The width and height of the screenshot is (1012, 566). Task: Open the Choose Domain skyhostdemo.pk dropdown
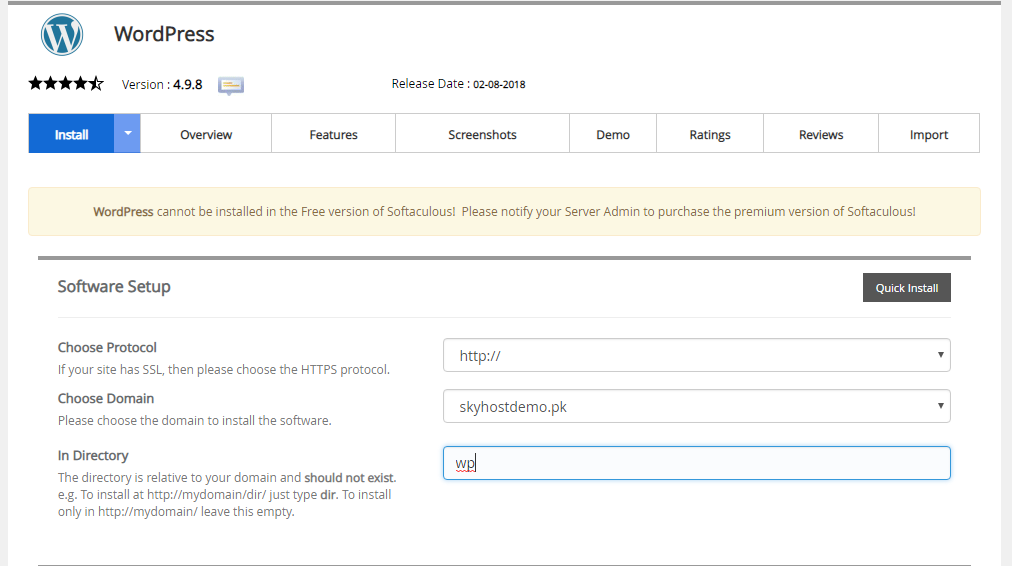[x=696, y=406]
